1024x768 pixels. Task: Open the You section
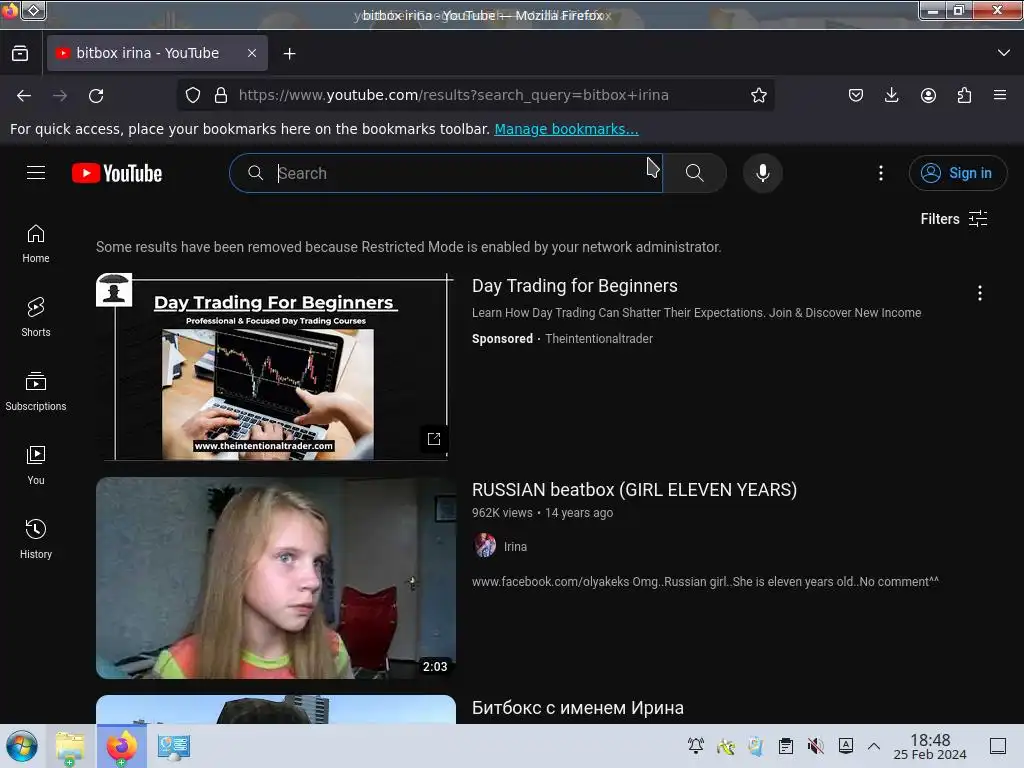tap(36, 465)
